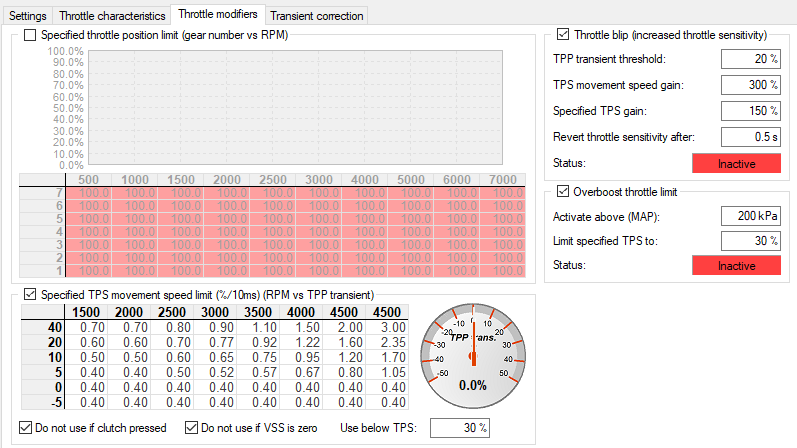Image resolution: width=797 pixels, height=448 pixels.
Task: Select cell 0.77 in row 20
Action: click(x=215, y=342)
